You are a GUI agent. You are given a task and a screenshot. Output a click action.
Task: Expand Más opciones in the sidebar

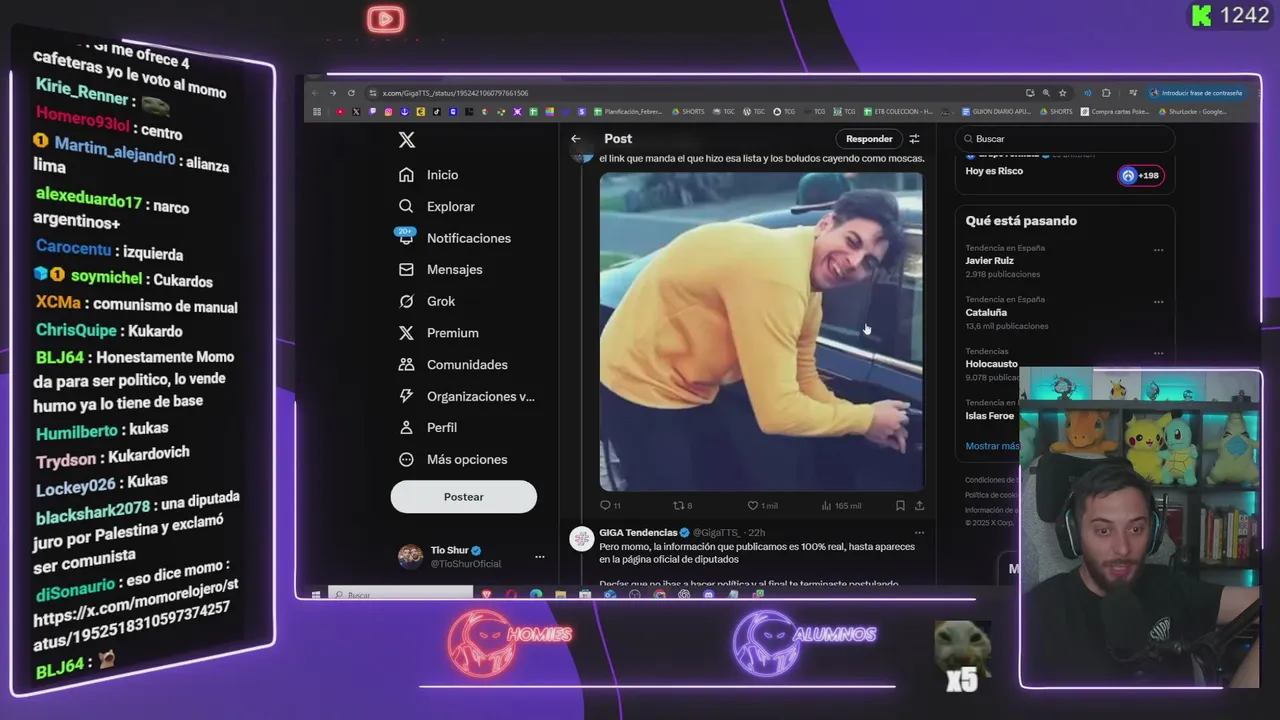point(453,459)
